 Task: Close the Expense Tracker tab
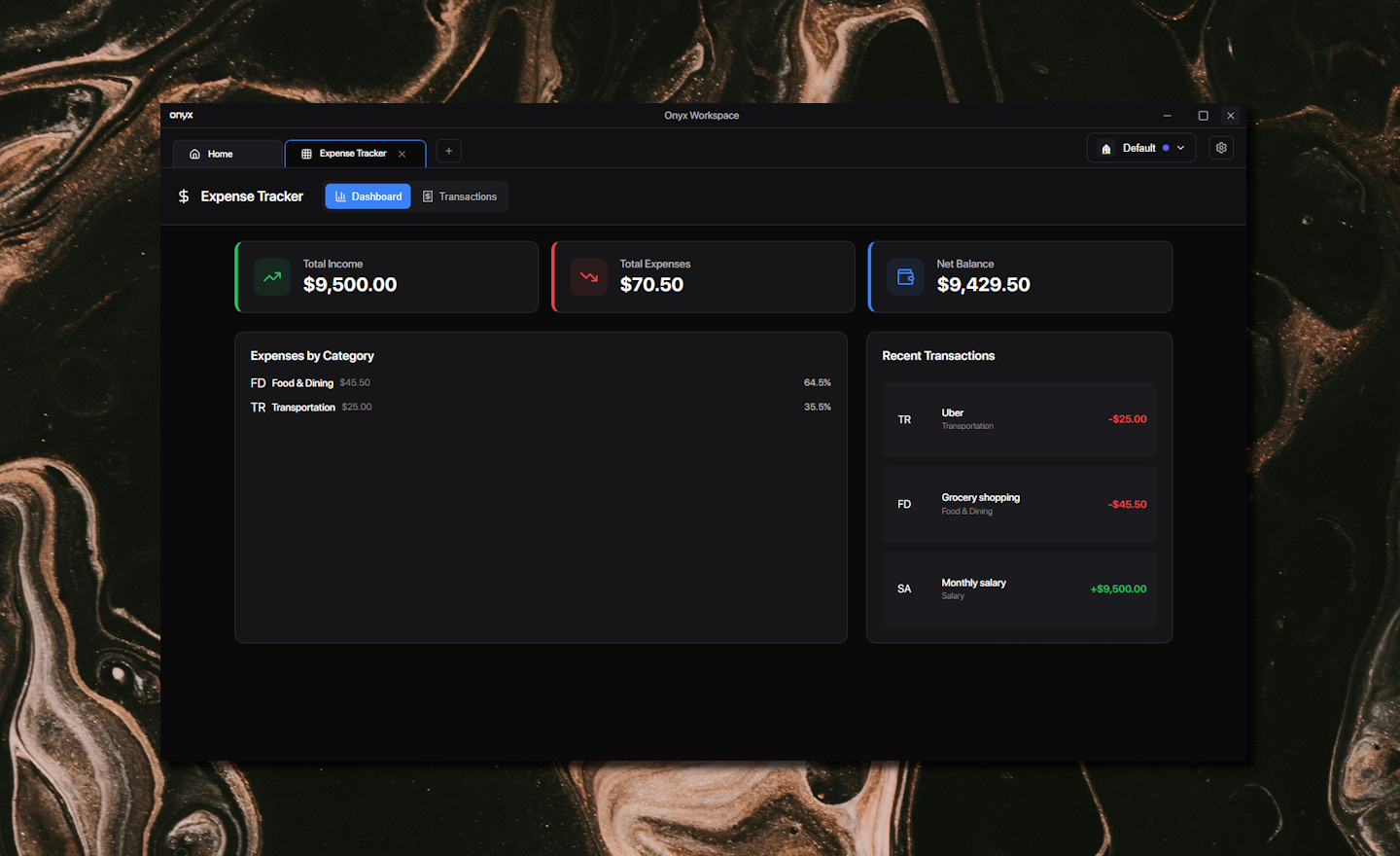click(x=402, y=154)
